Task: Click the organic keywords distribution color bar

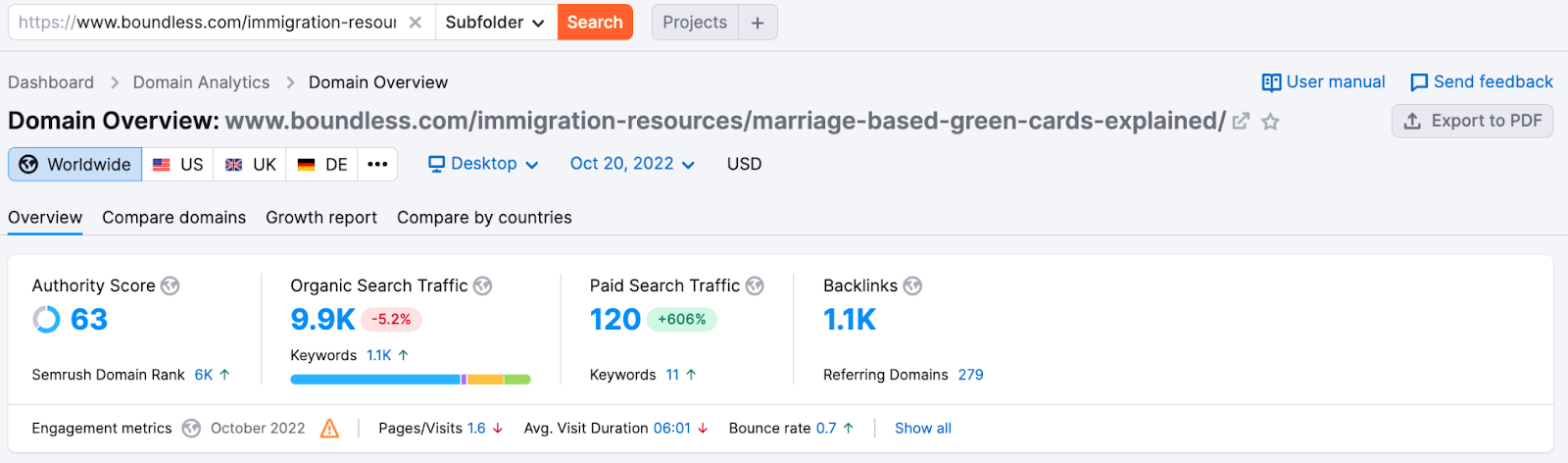Action: [x=410, y=380]
